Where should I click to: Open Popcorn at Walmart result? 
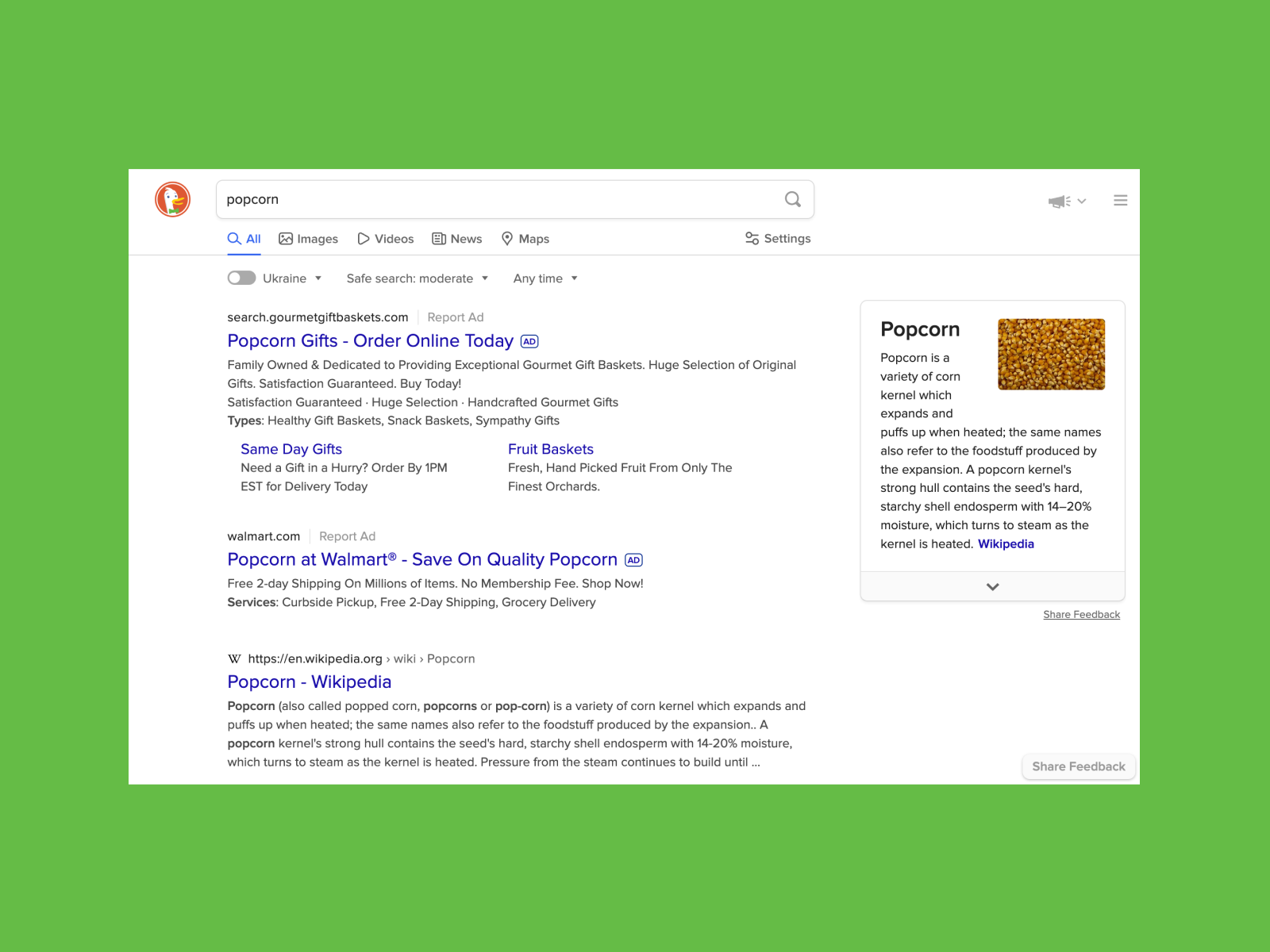(x=422, y=559)
